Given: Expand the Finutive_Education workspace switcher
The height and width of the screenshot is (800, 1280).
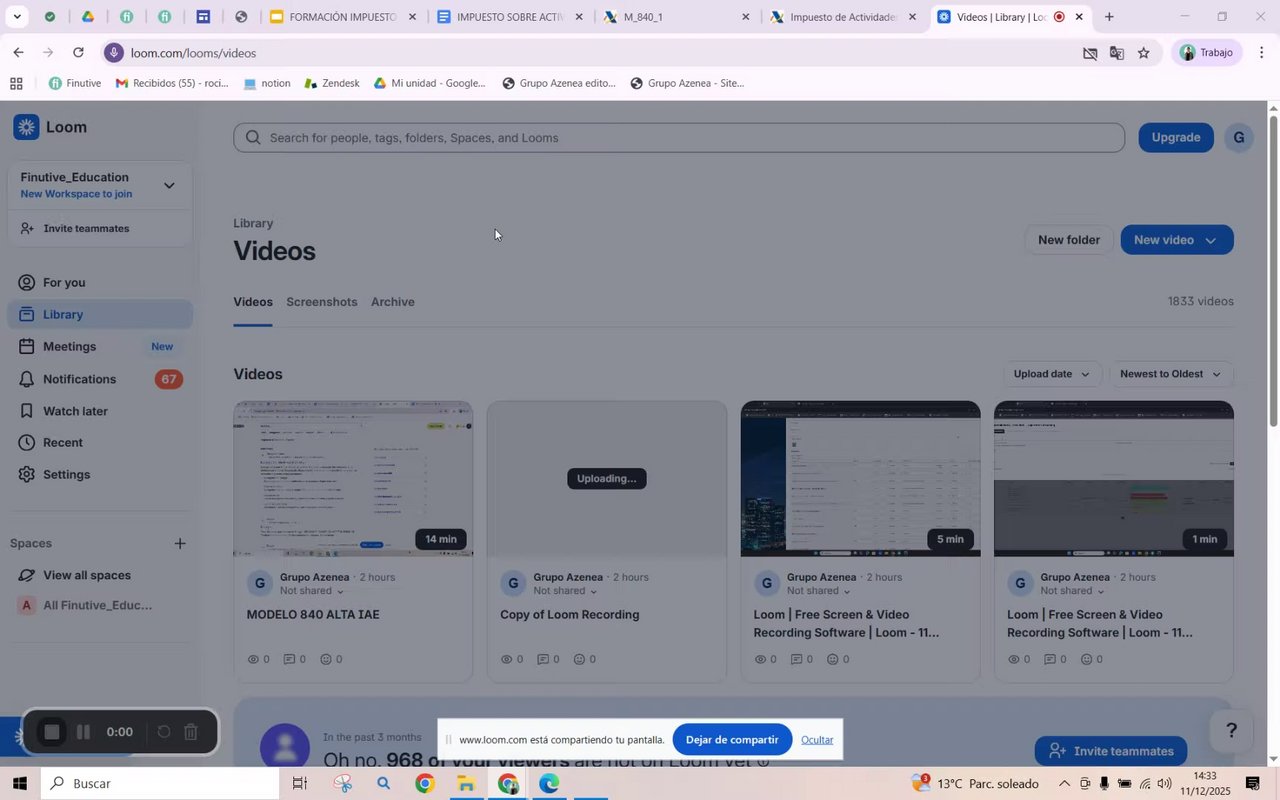Looking at the screenshot, I should [169, 185].
